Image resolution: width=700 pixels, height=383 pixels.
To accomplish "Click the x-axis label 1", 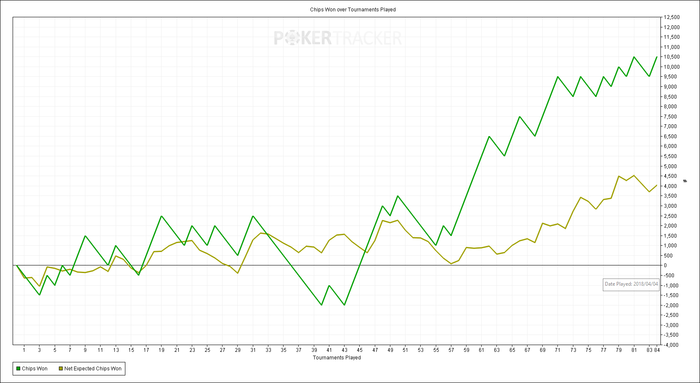I will coord(24,350).
